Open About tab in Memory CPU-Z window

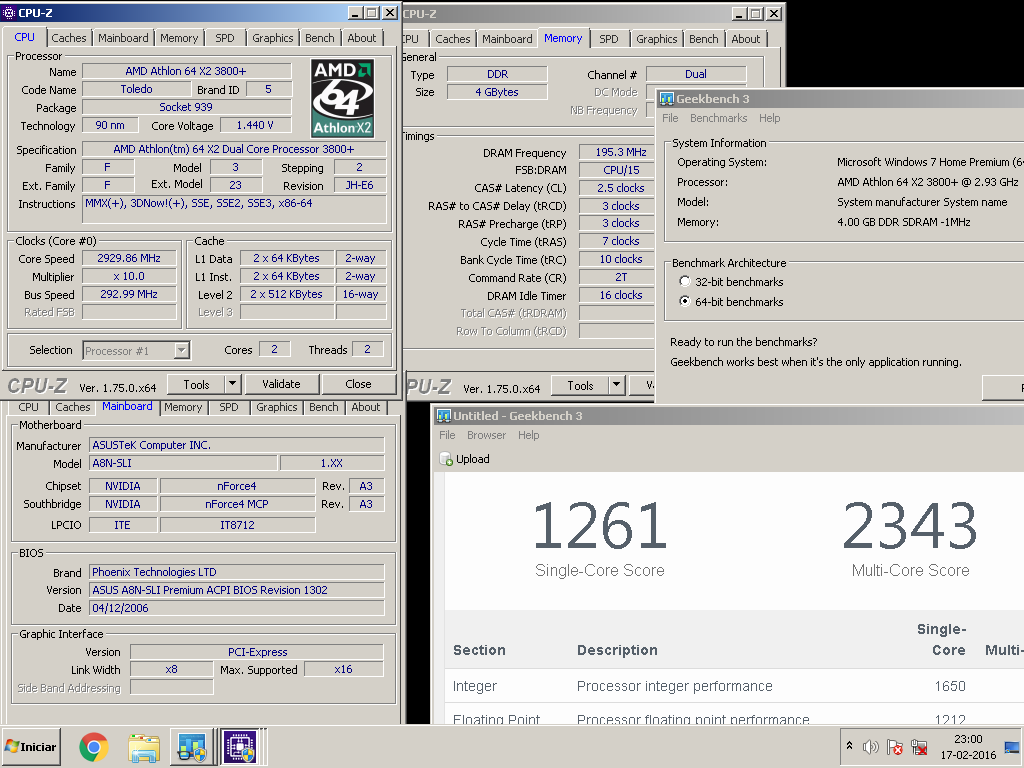(745, 39)
